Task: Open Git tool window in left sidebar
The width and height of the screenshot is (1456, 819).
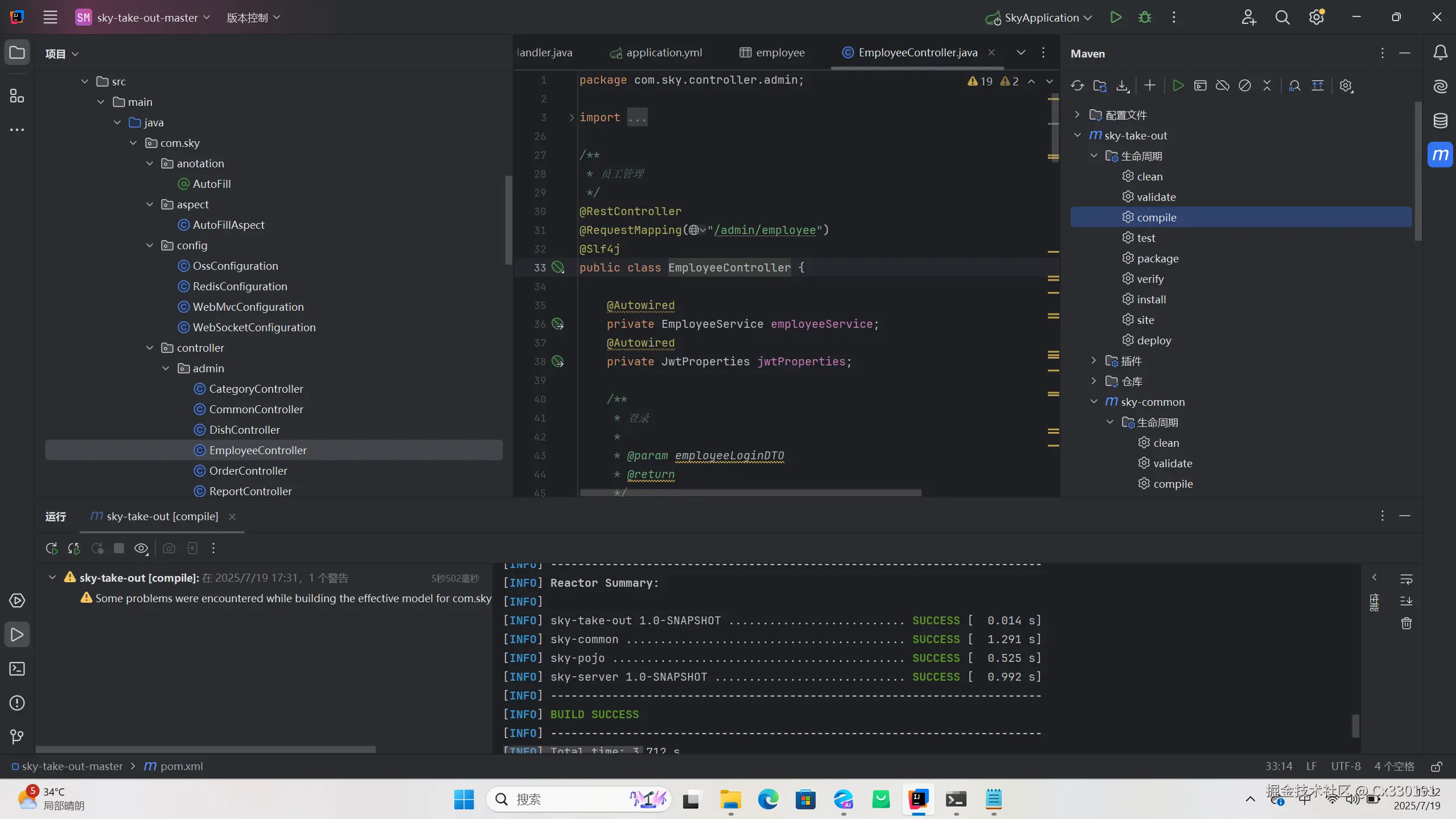Action: click(17, 737)
